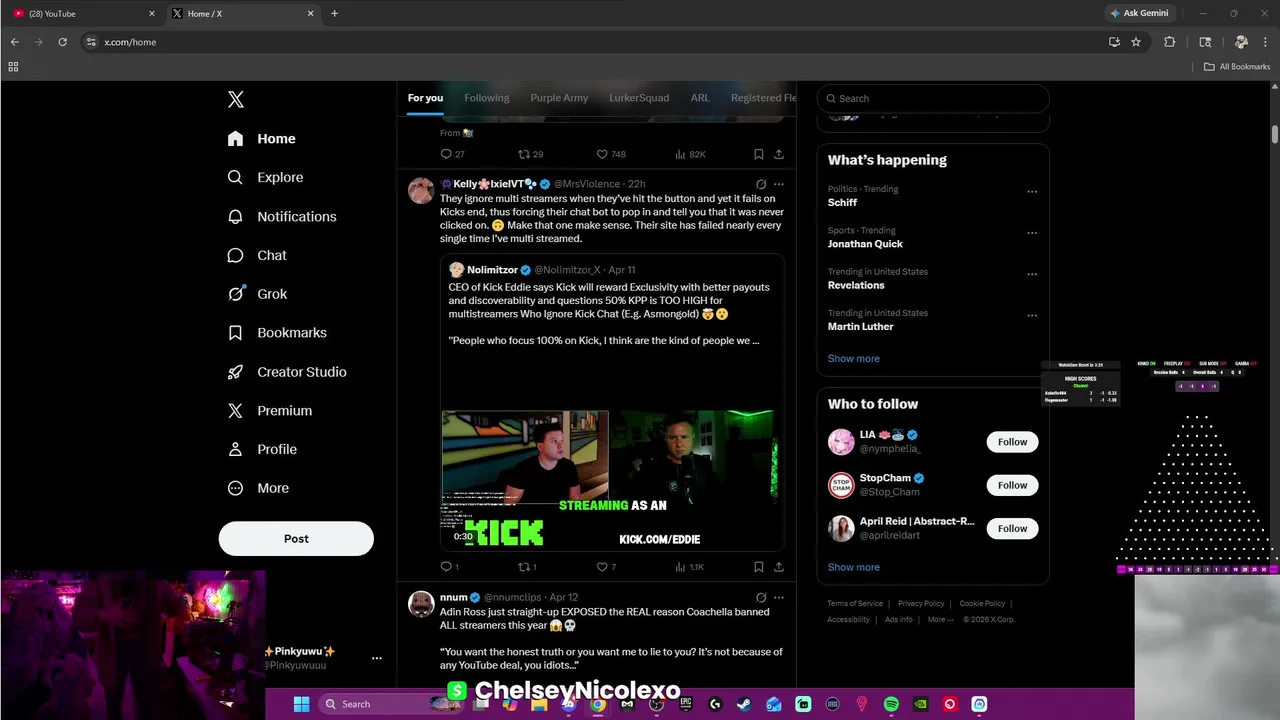Bookmark this page with the star icon

point(1136,42)
